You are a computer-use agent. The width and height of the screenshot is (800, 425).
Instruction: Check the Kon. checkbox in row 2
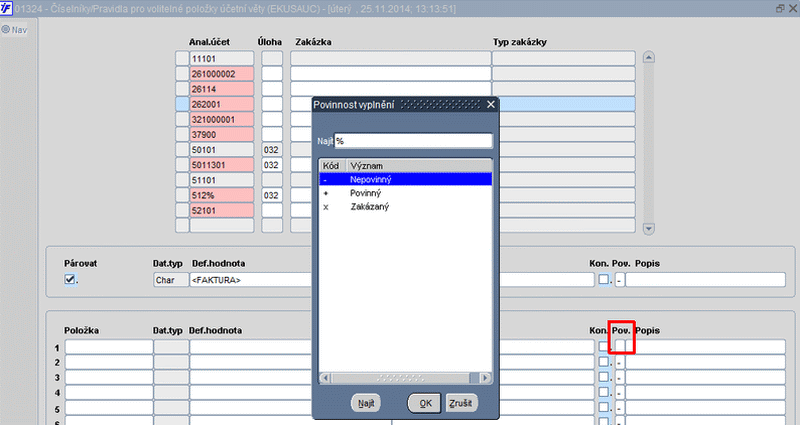pyautogui.click(x=604, y=362)
